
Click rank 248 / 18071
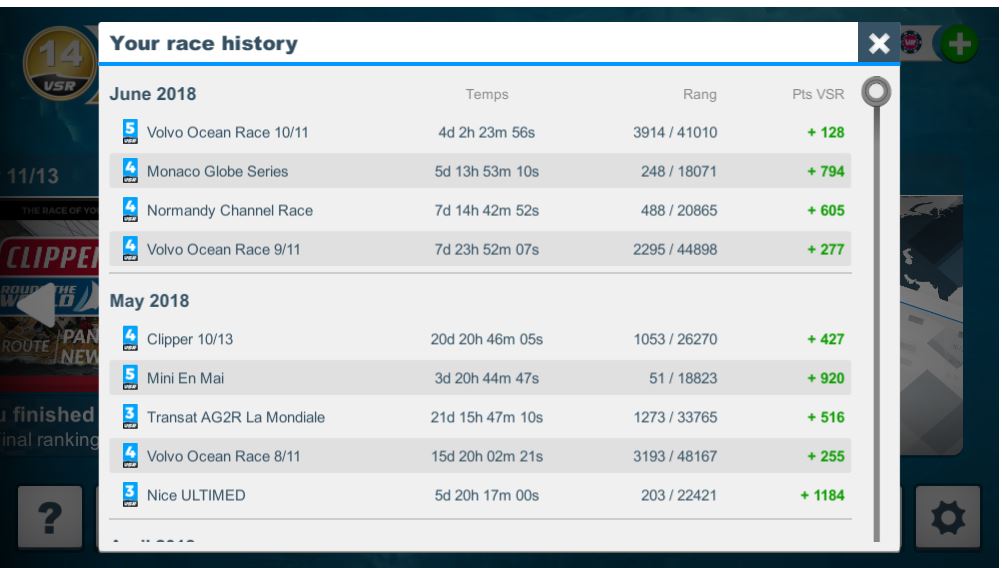pos(679,171)
